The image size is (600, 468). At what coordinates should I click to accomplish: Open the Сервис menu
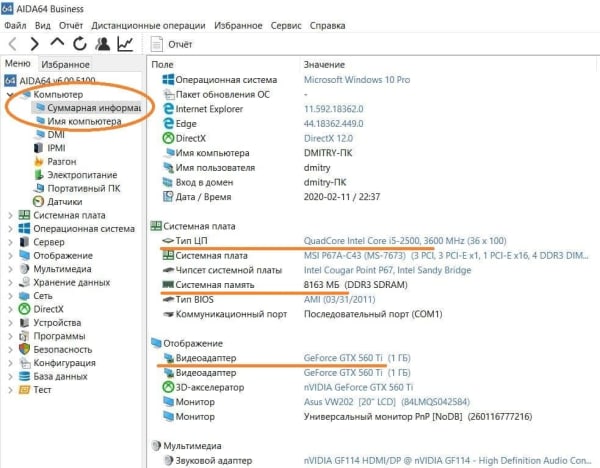(x=286, y=26)
